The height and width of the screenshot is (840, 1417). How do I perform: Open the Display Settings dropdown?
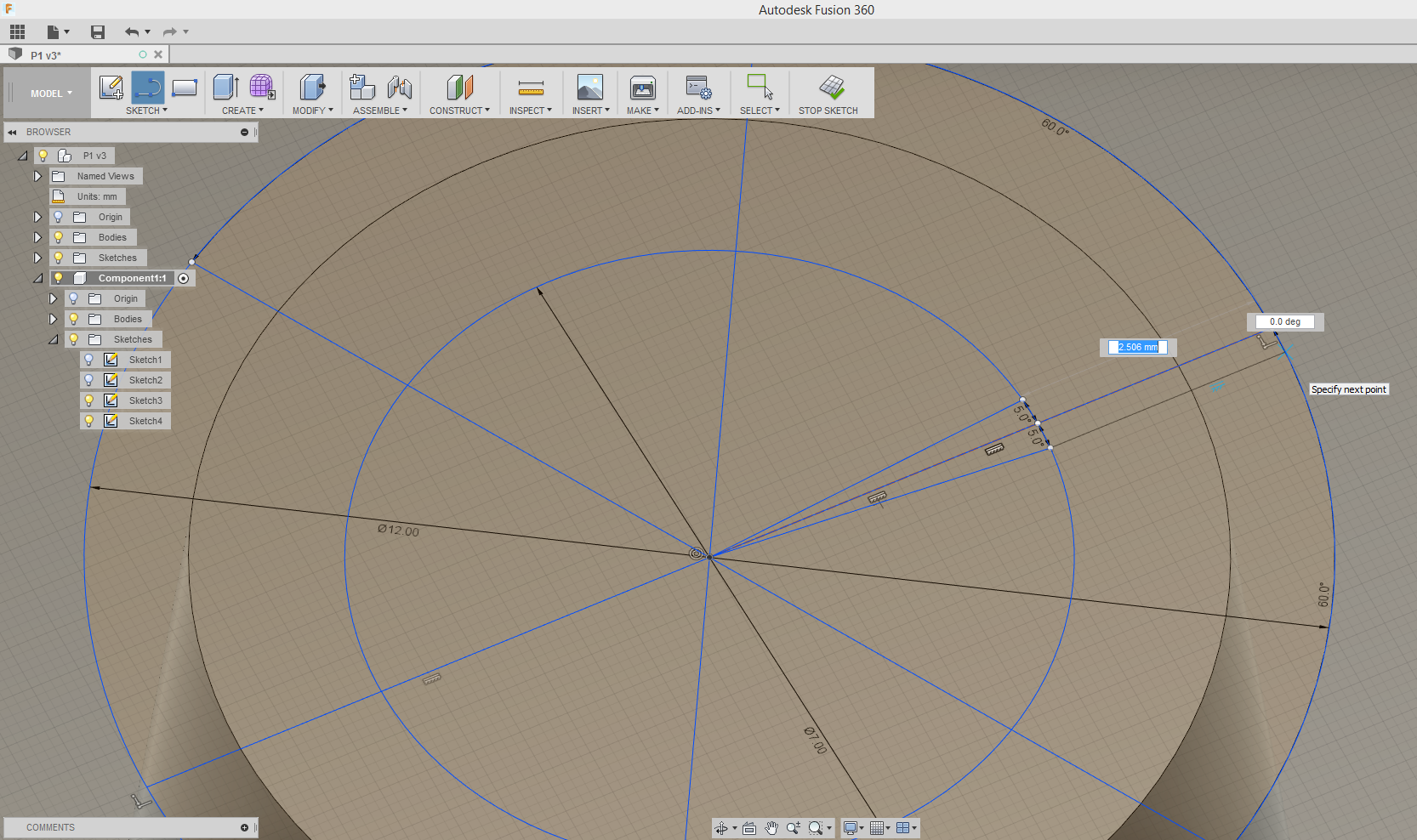point(853,828)
